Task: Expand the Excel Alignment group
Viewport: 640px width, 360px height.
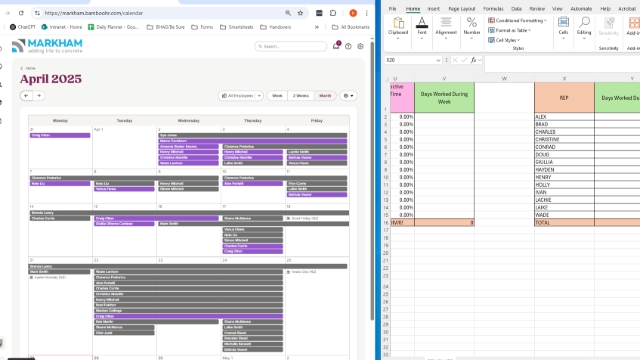Action: [x=446, y=38]
